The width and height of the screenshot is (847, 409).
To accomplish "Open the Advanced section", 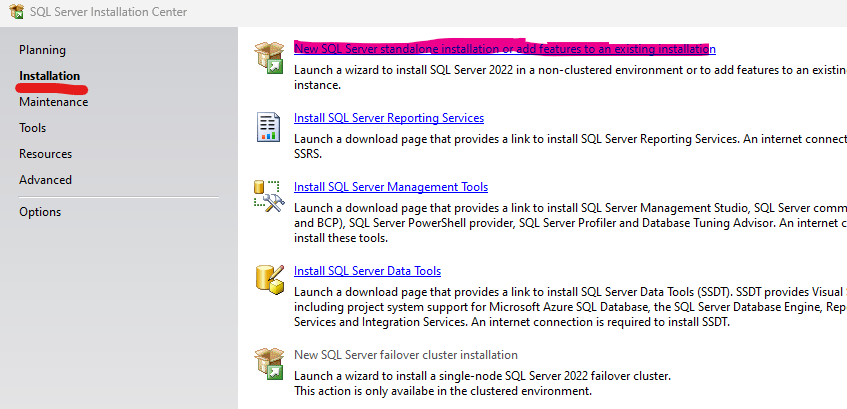I will tap(45, 179).
